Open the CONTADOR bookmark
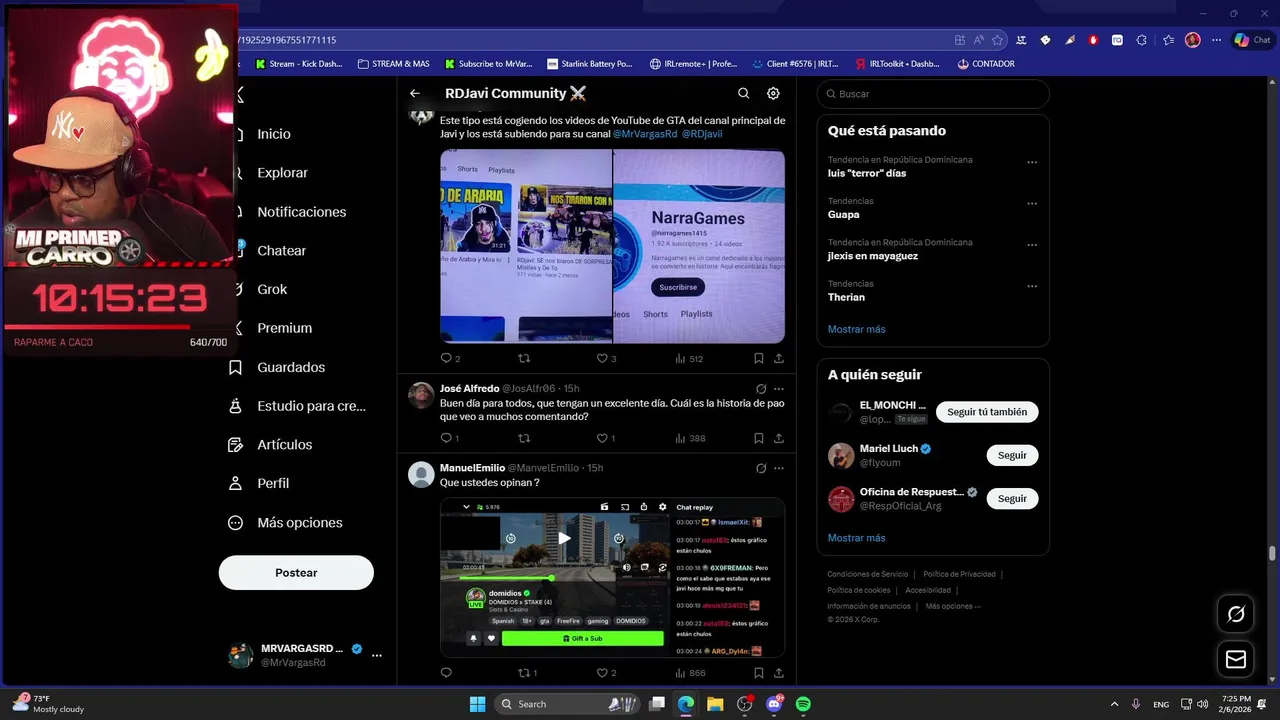The height and width of the screenshot is (720, 1280). (986, 64)
